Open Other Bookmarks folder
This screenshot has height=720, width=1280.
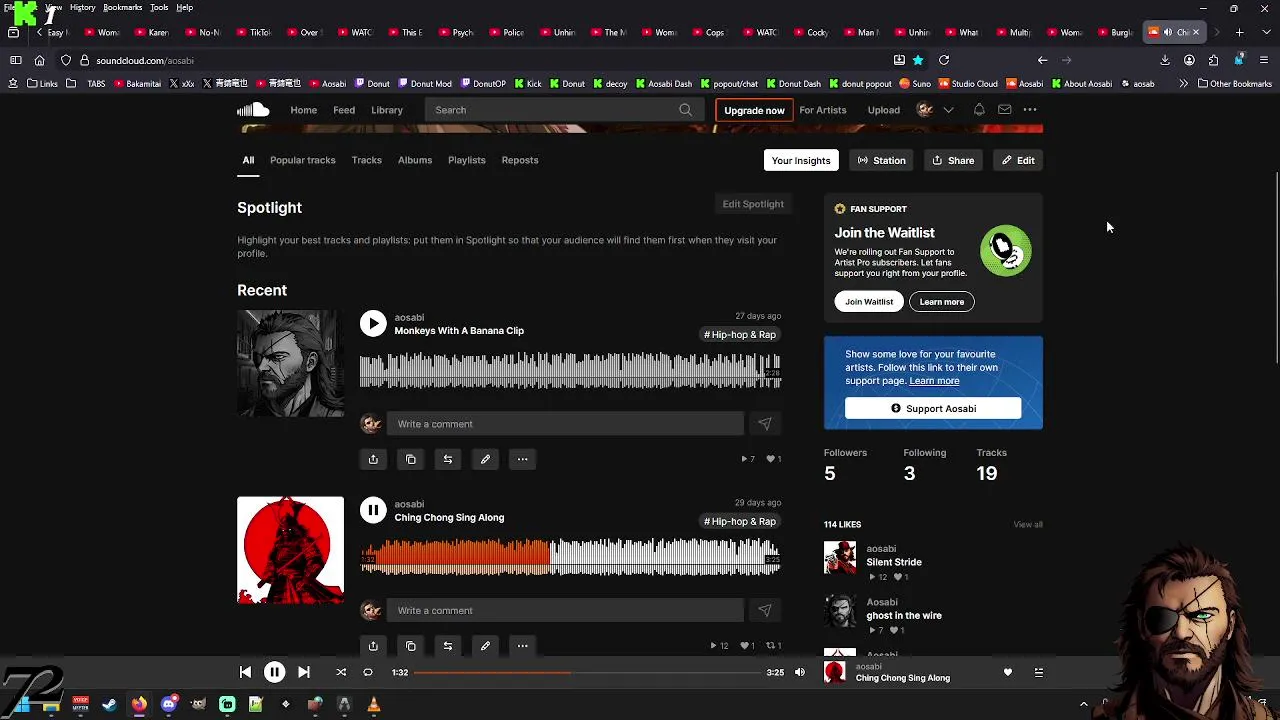(x=1235, y=84)
